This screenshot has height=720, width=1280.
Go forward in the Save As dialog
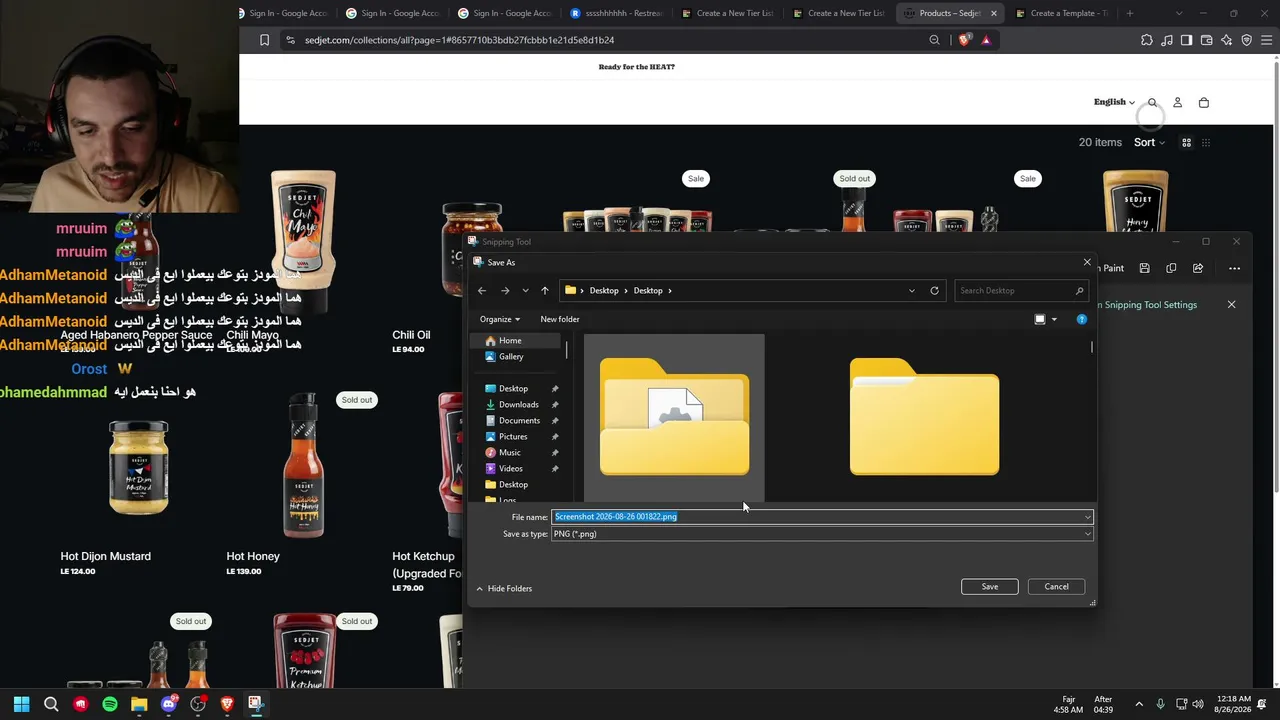505,291
